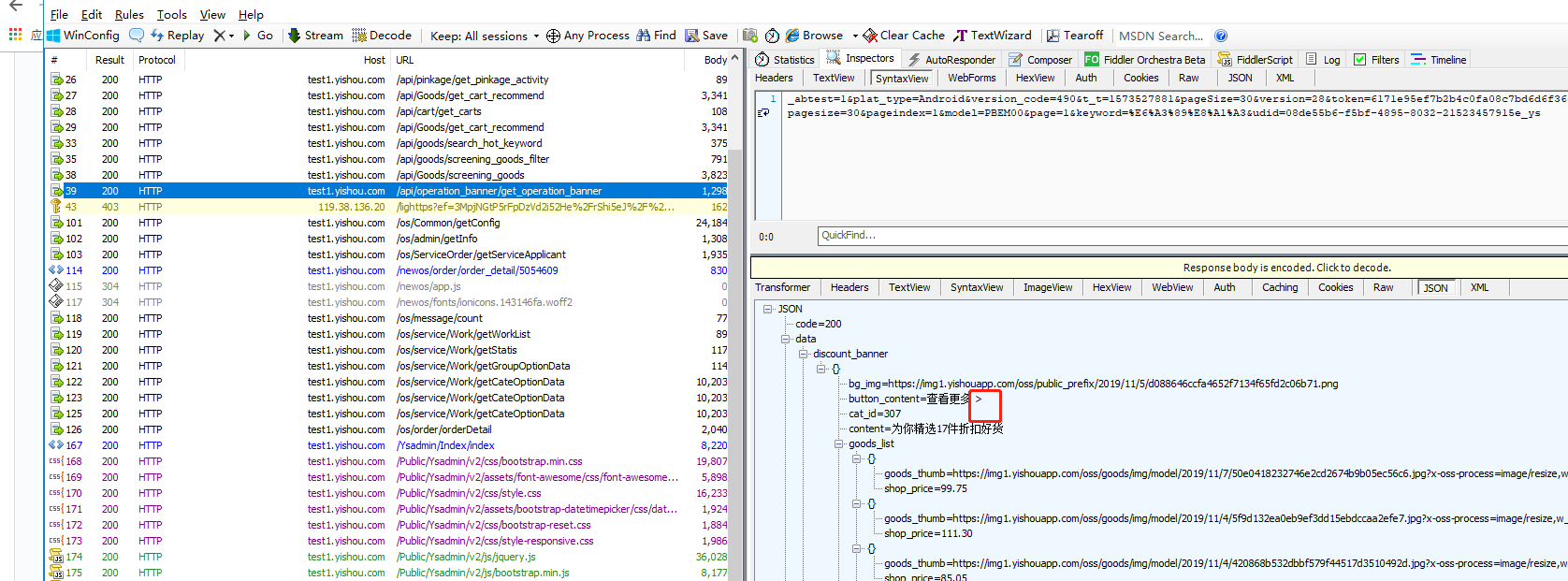This screenshot has height=581, width=1568.
Task: Open the Help menu
Action: click(251, 14)
